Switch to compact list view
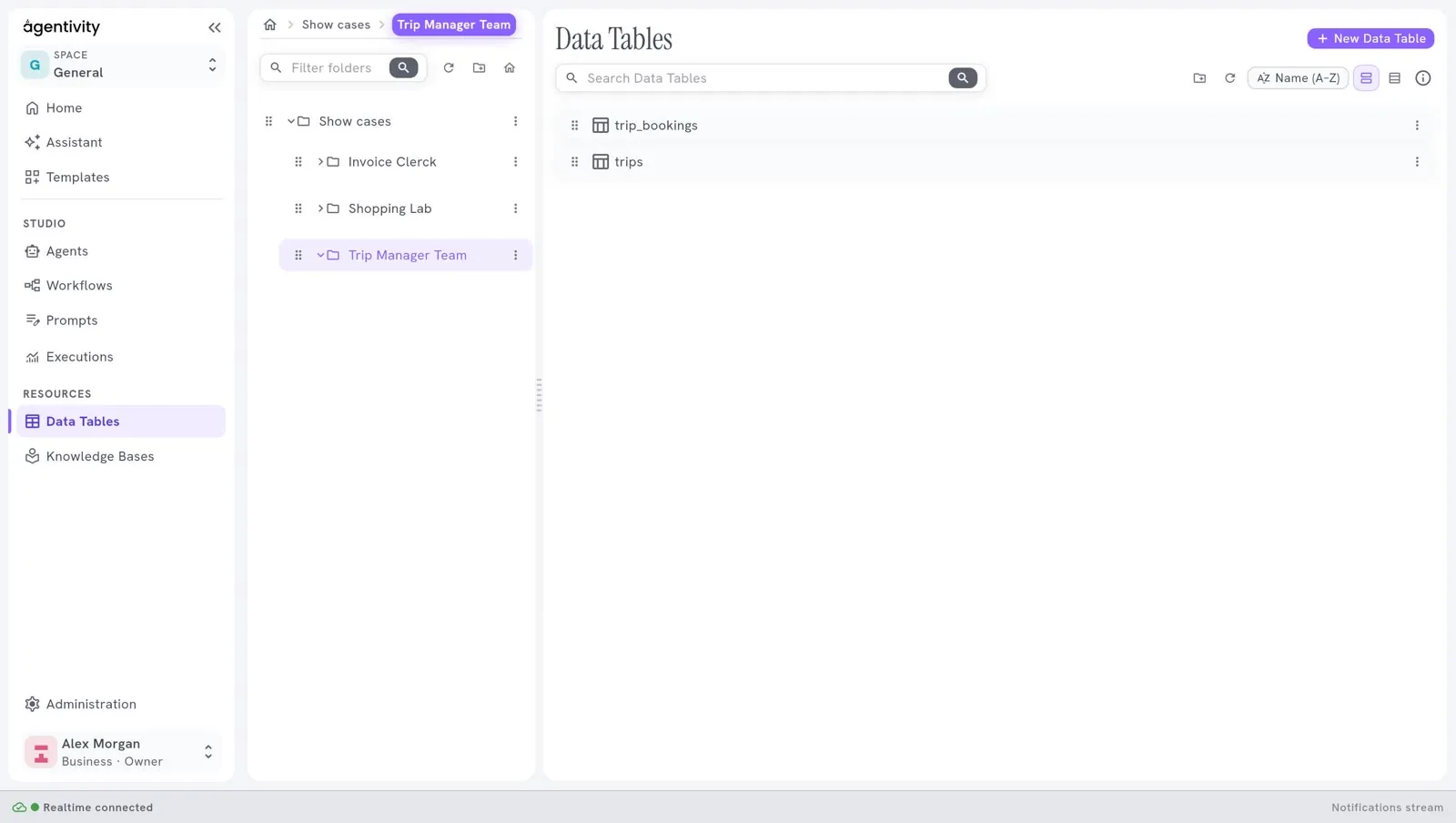This screenshot has height=823, width=1456. point(1394,78)
